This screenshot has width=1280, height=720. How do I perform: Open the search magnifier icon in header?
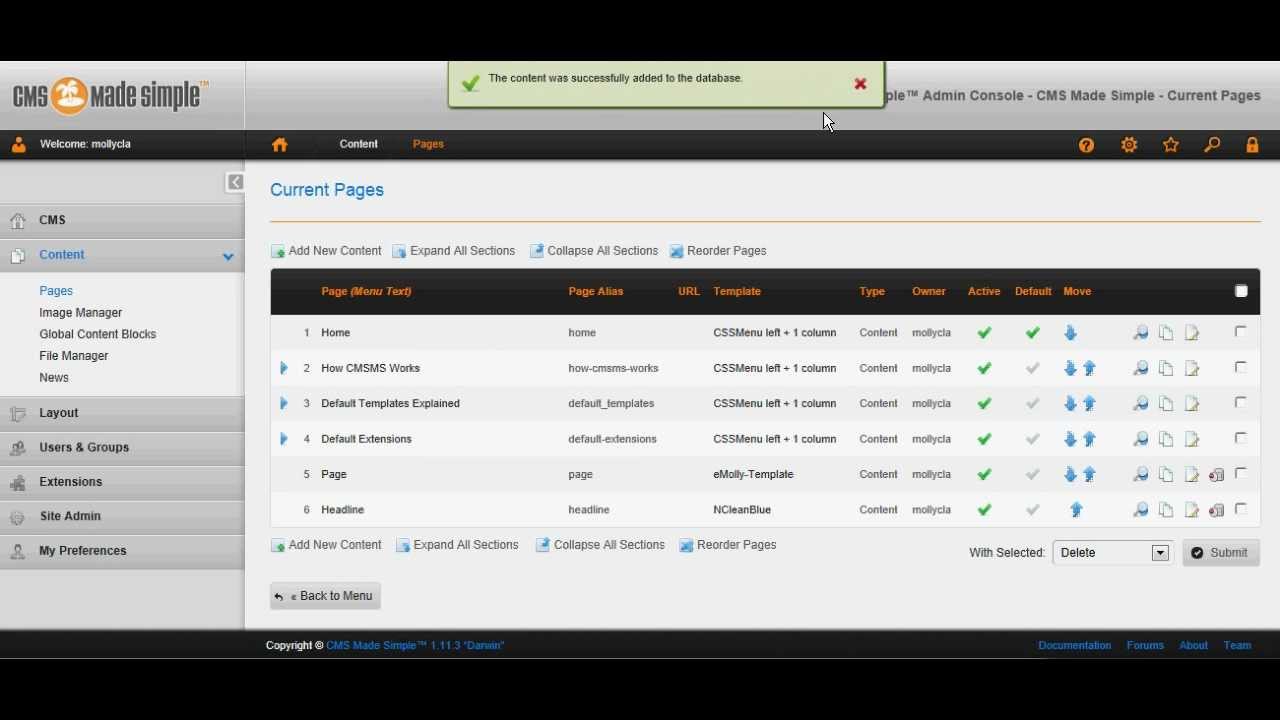1212,145
